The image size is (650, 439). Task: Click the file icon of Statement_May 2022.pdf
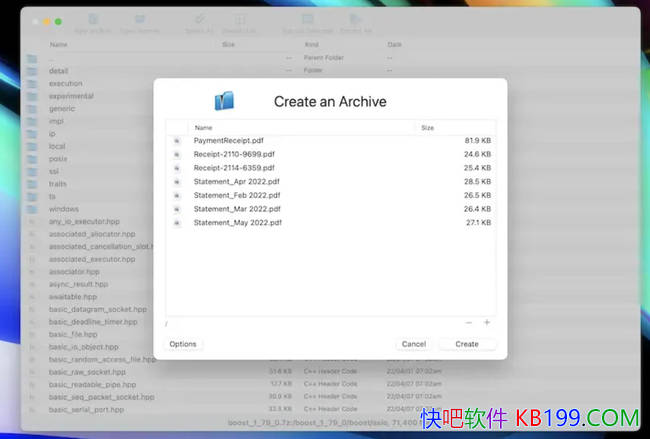click(177, 222)
